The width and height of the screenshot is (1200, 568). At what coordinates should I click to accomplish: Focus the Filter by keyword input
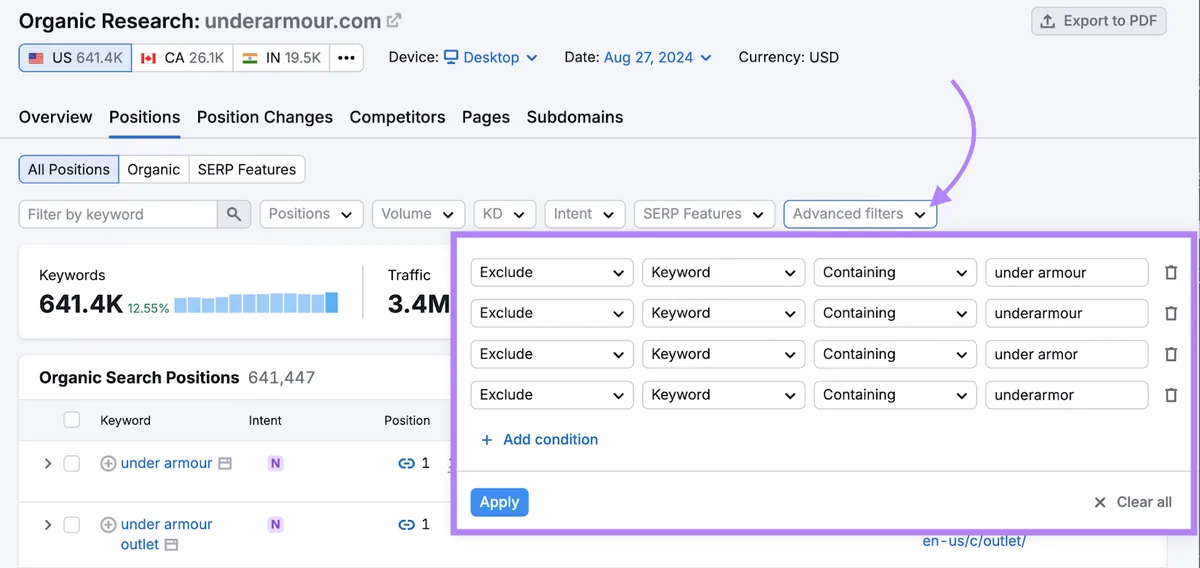(x=118, y=214)
